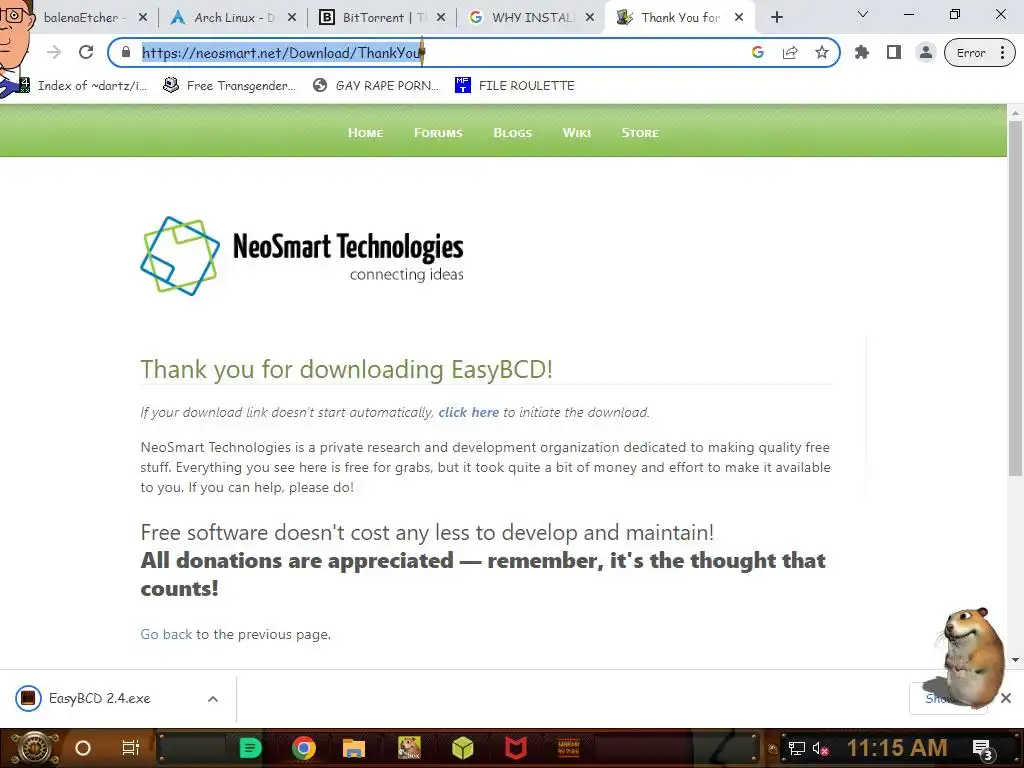The image size is (1024, 768).
Task: Open the notification center icon
Action: click(983, 749)
